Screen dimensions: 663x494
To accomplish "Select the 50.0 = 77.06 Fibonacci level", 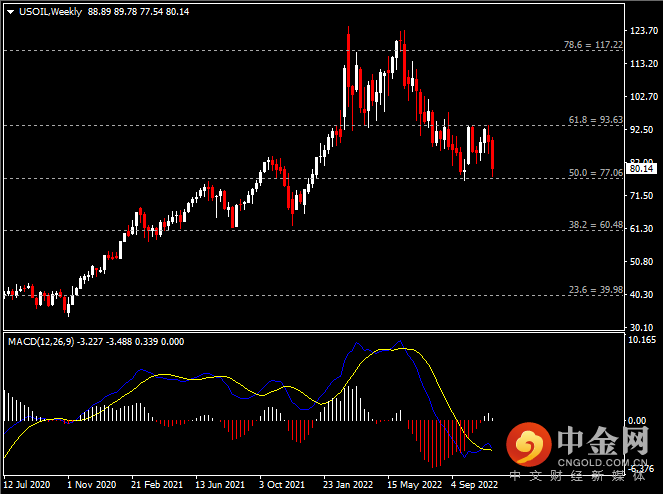I will (595, 173).
